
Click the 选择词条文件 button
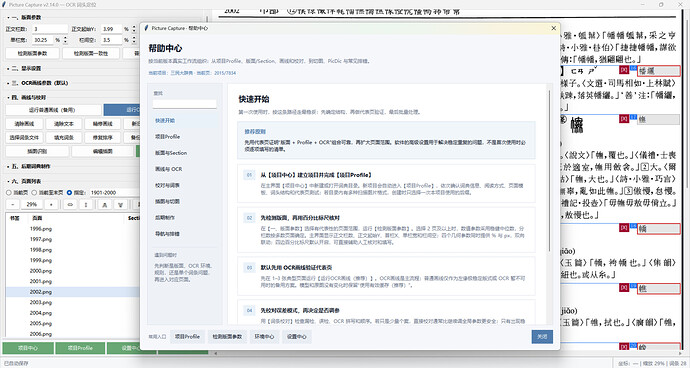[x=25, y=138]
